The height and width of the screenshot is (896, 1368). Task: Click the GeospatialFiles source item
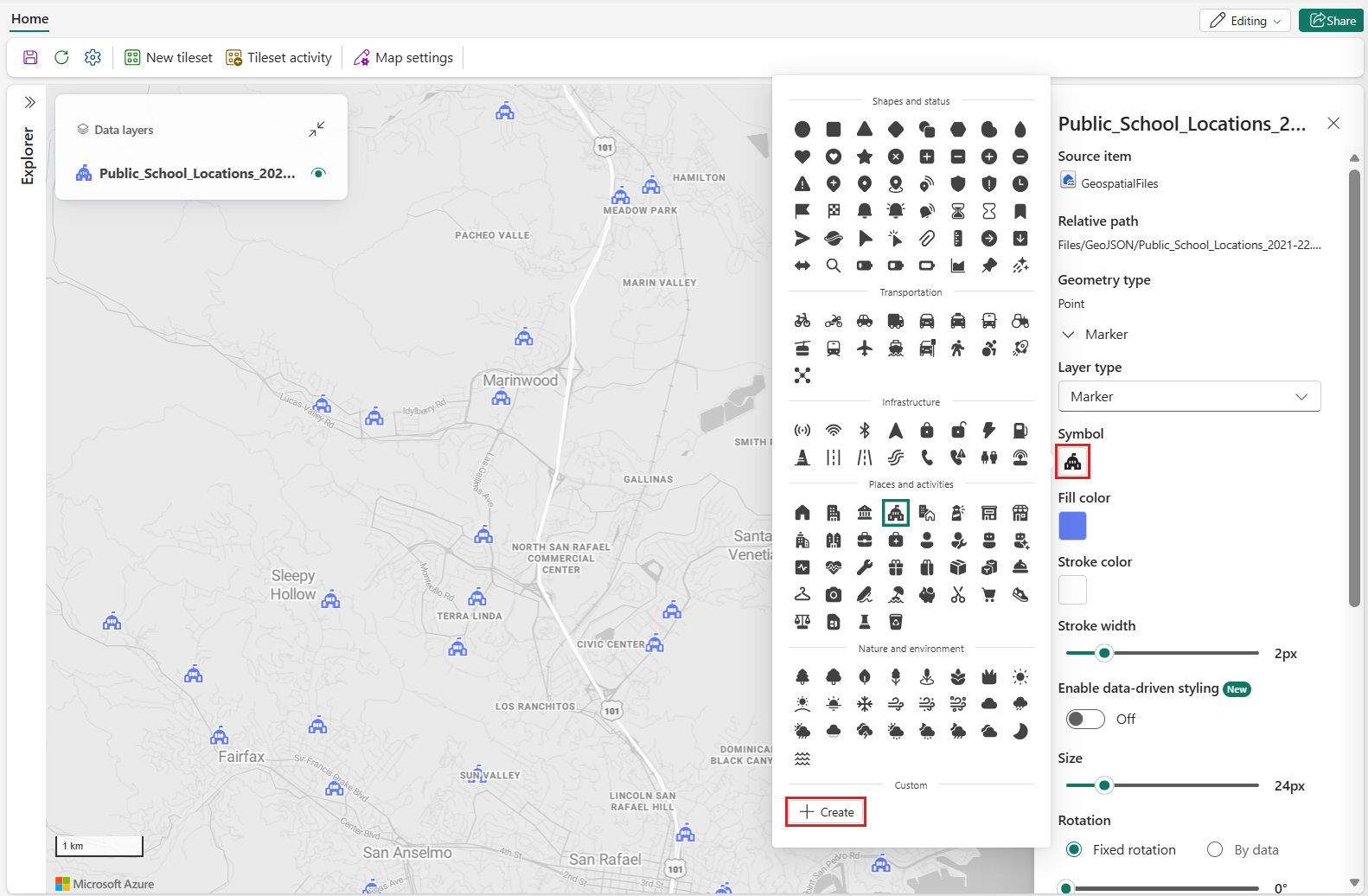coord(1109,182)
